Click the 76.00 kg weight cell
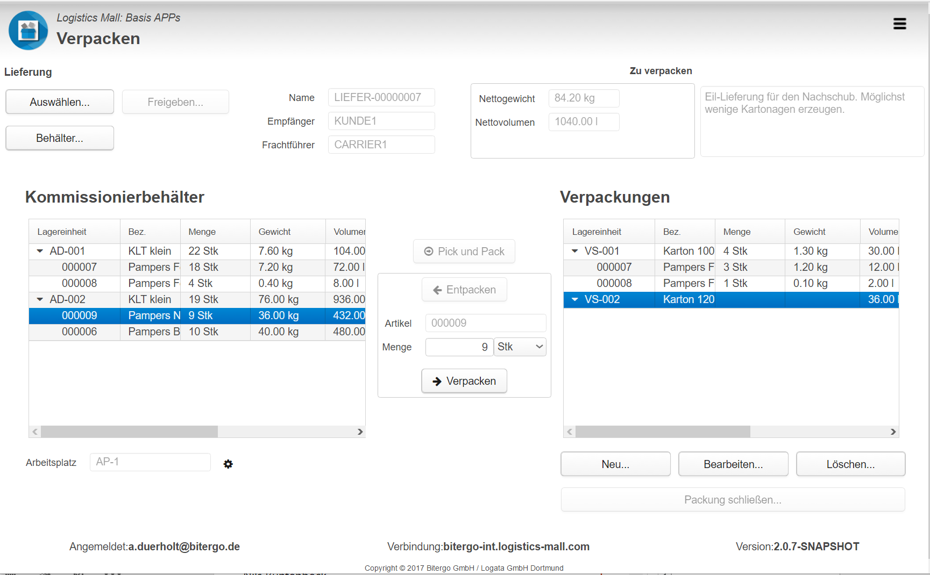The image size is (930, 575). (x=288, y=299)
